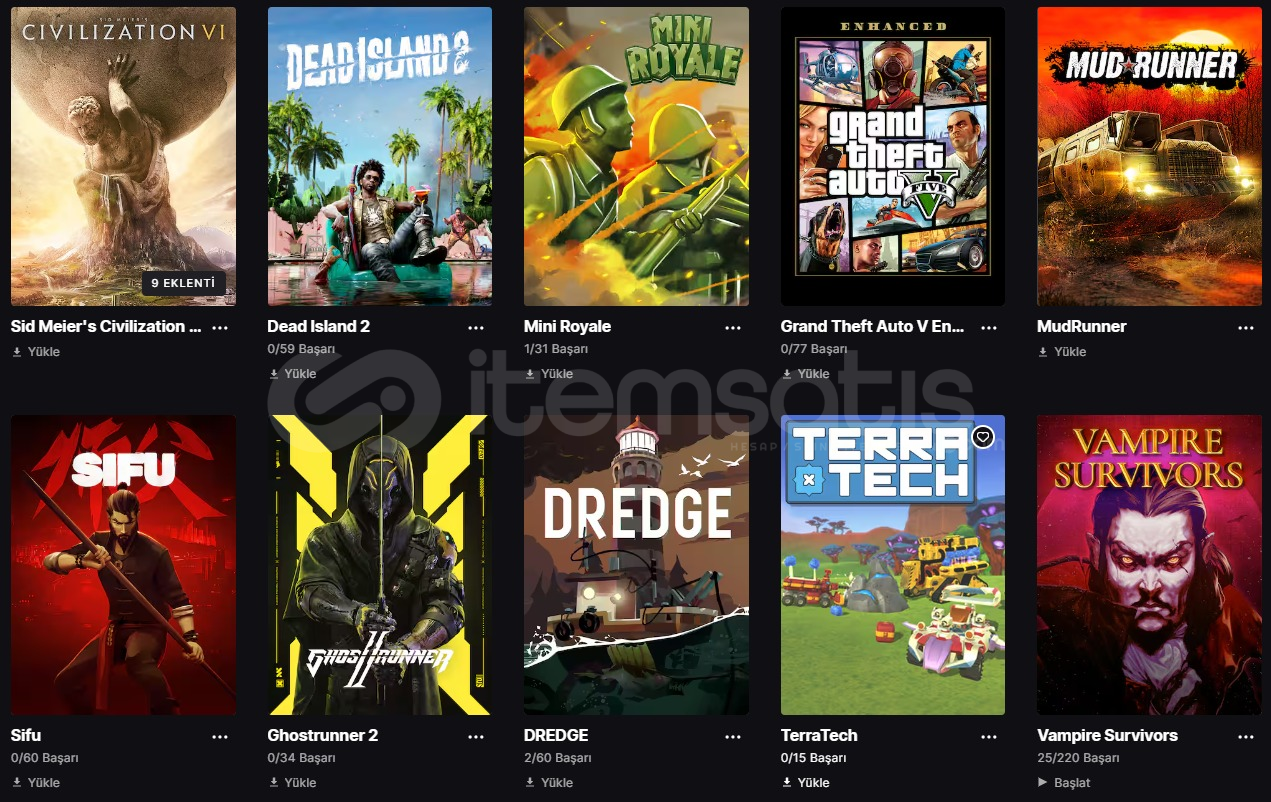The height and width of the screenshot is (802, 1271).
Task: Open options menu for Ghostrunner 2
Action: tap(476, 736)
